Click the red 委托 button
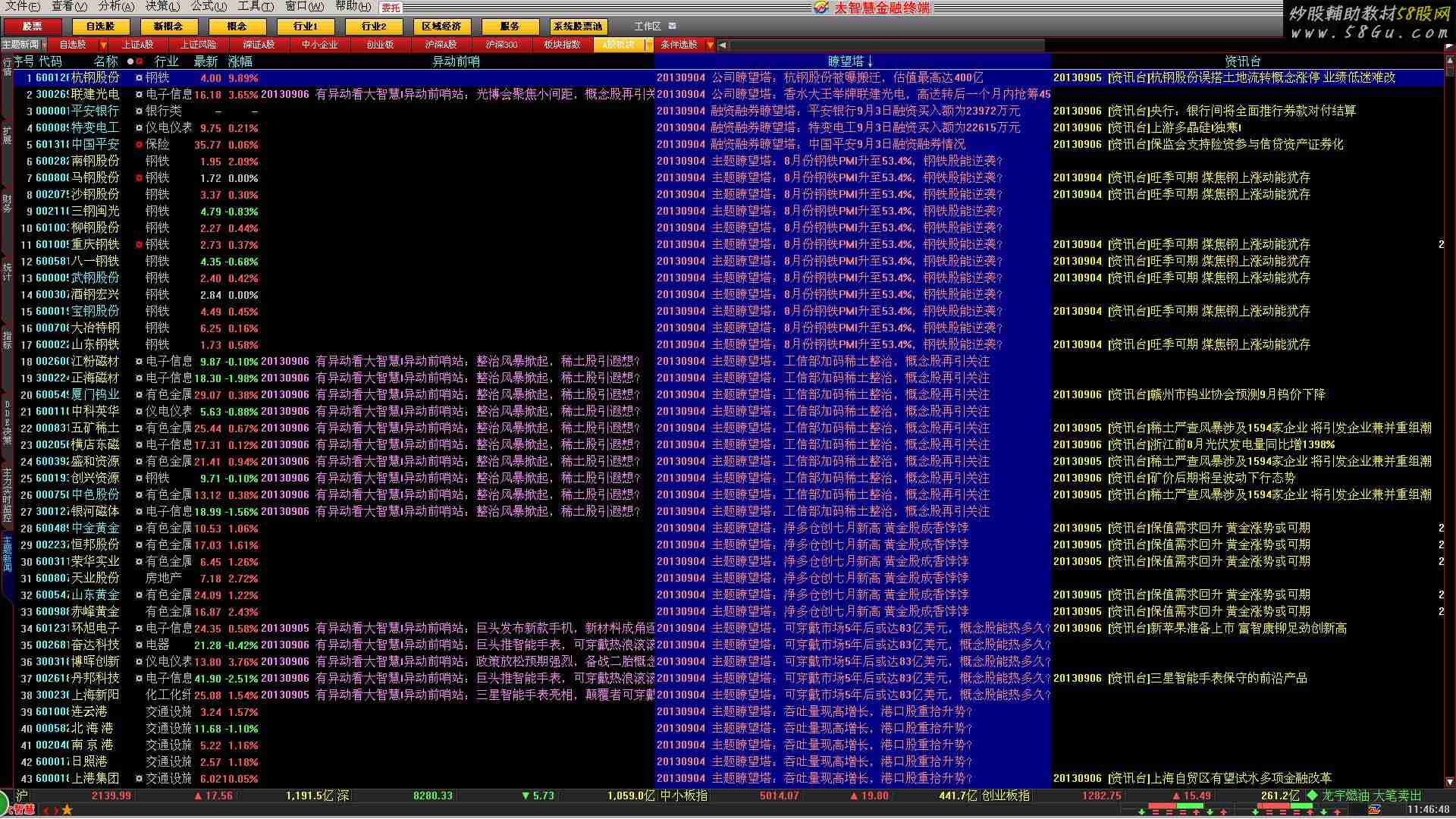The width and height of the screenshot is (1456, 819). pos(391,8)
